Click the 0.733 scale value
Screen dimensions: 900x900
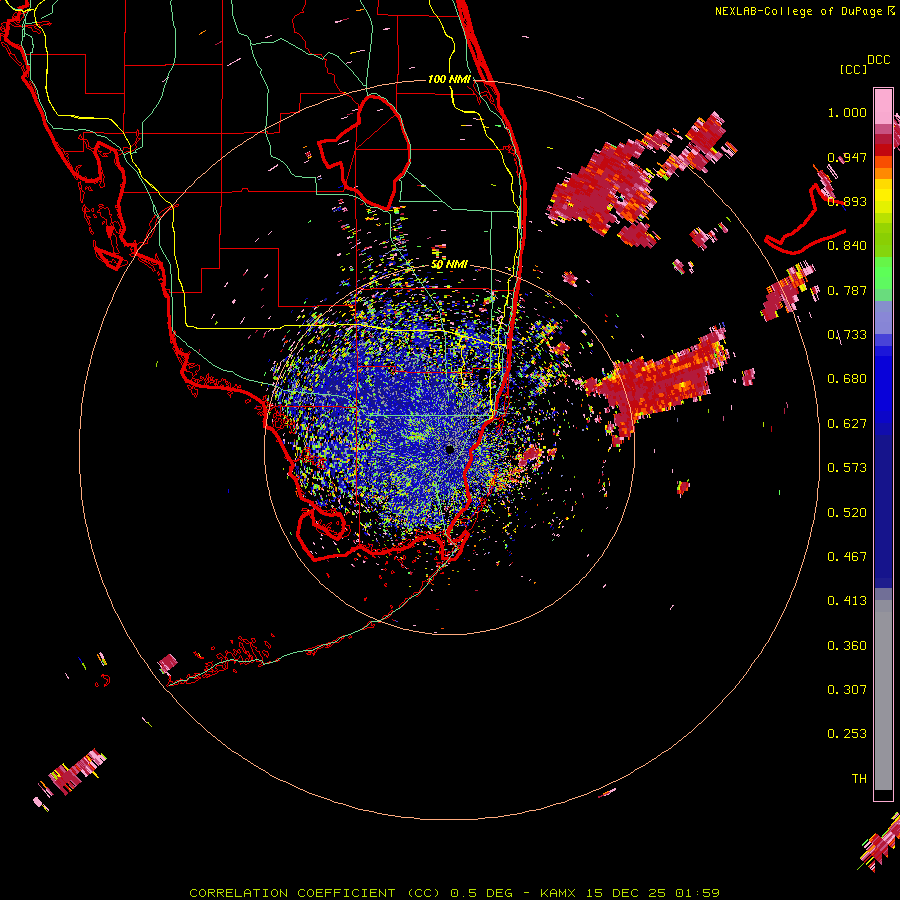pyautogui.click(x=847, y=335)
